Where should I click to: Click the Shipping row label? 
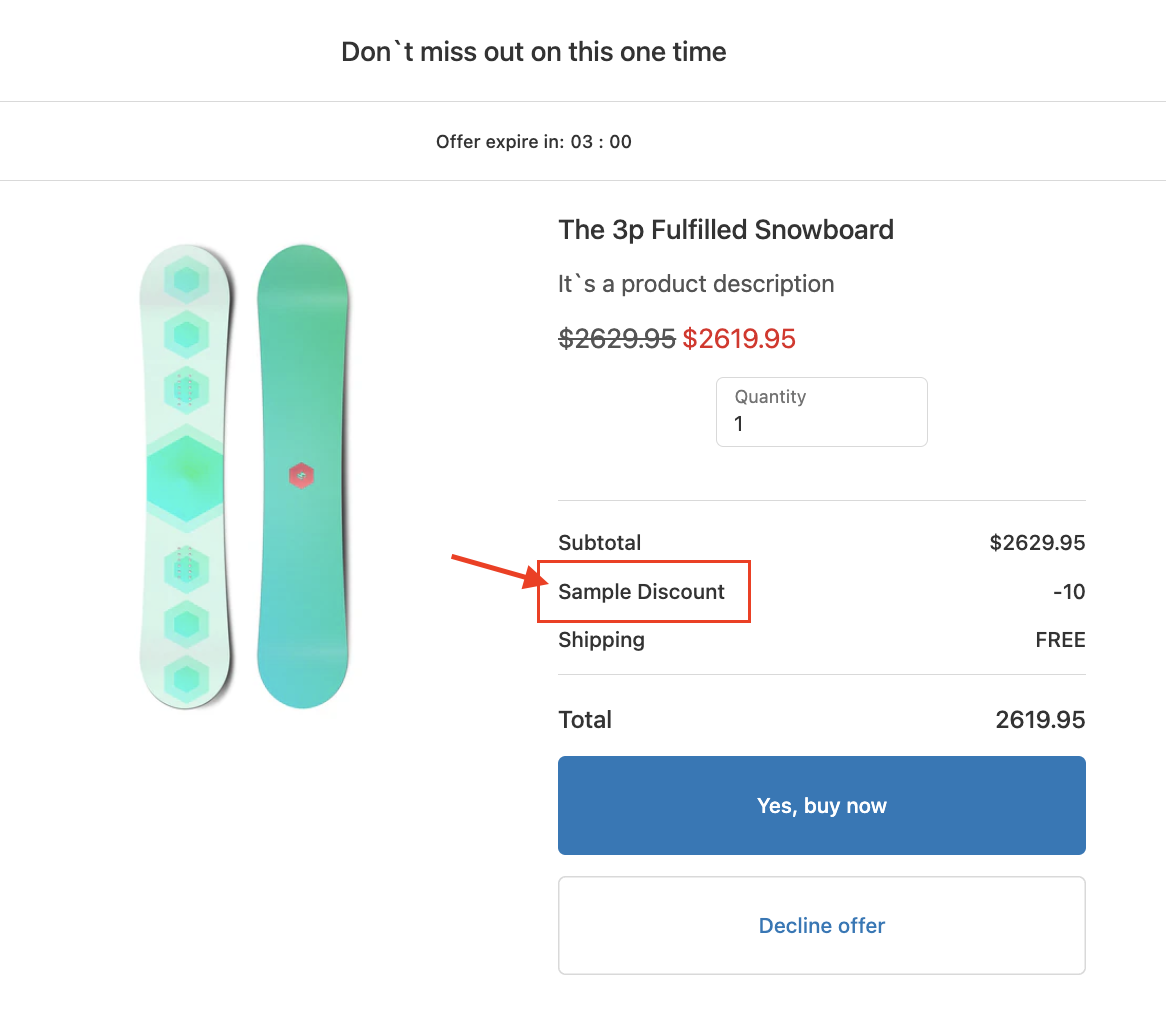point(601,640)
